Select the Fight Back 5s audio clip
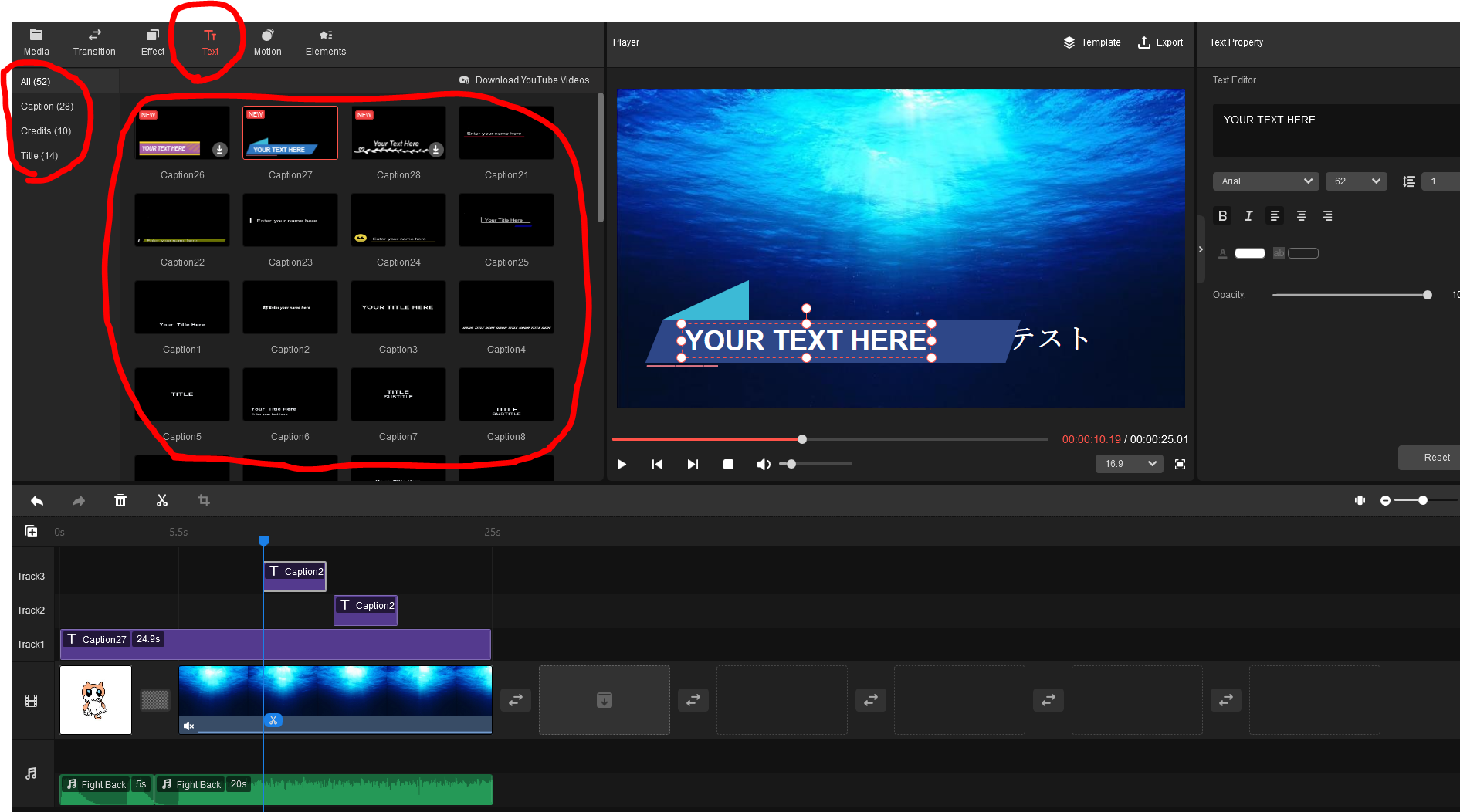This screenshot has height=812, width=1460. [107, 790]
